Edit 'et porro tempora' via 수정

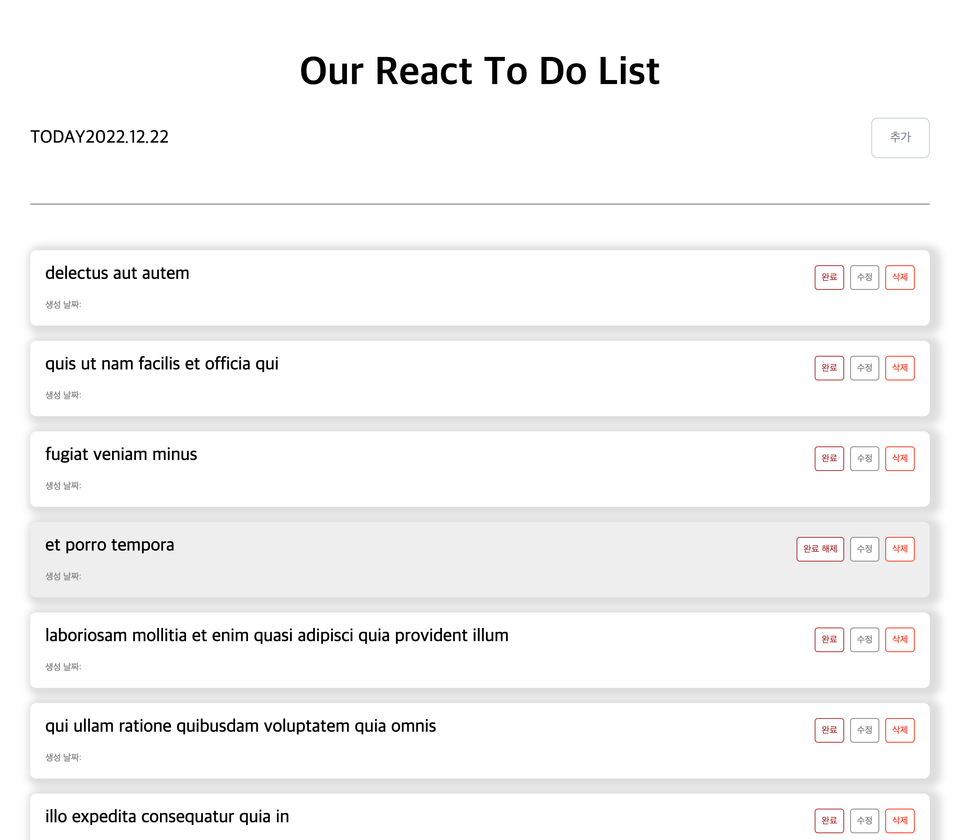tap(864, 549)
